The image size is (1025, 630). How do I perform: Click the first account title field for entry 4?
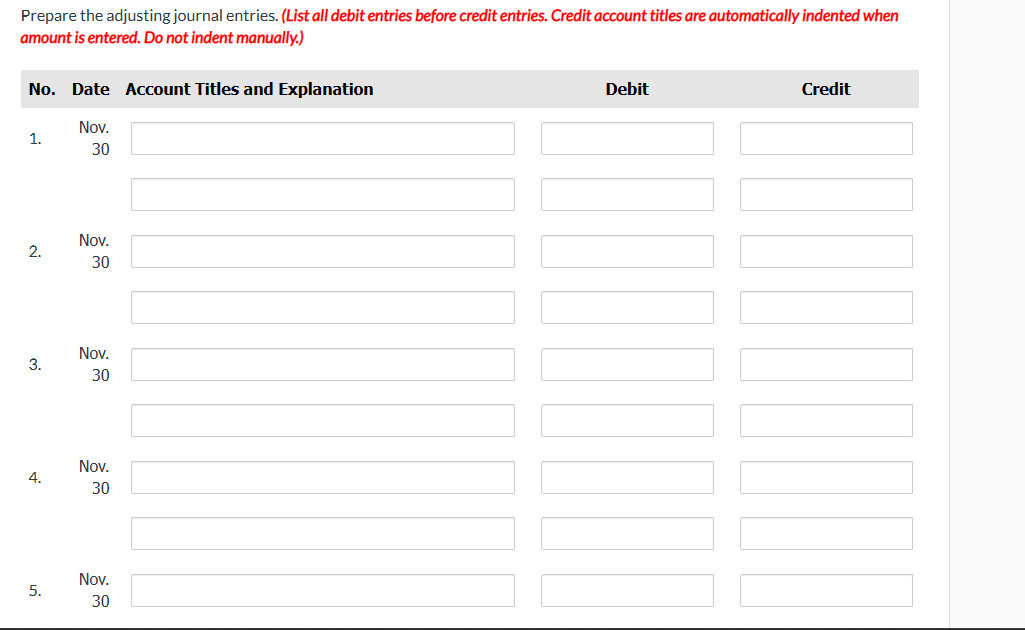click(x=322, y=477)
